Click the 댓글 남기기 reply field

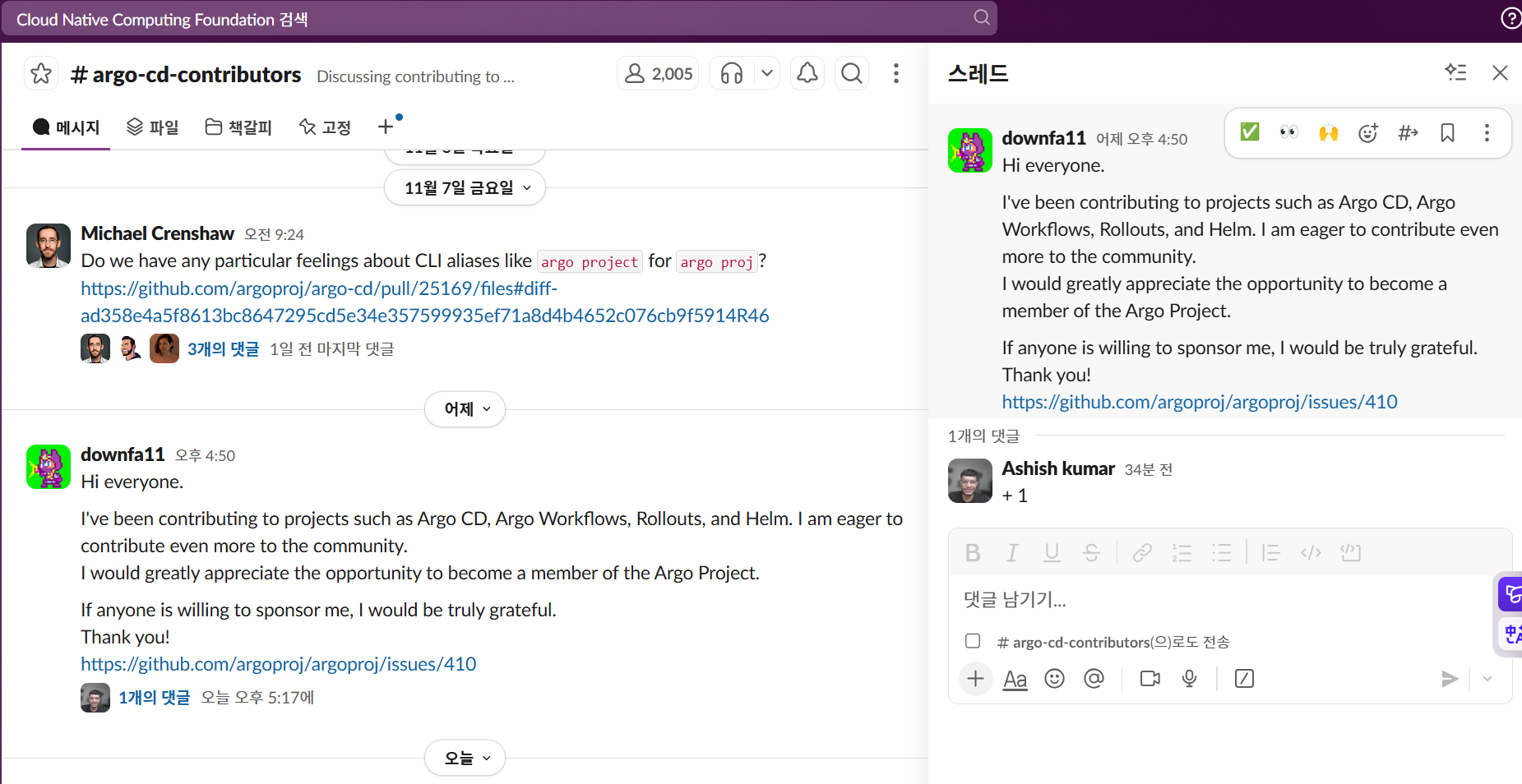pyautogui.click(x=1229, y=600)
